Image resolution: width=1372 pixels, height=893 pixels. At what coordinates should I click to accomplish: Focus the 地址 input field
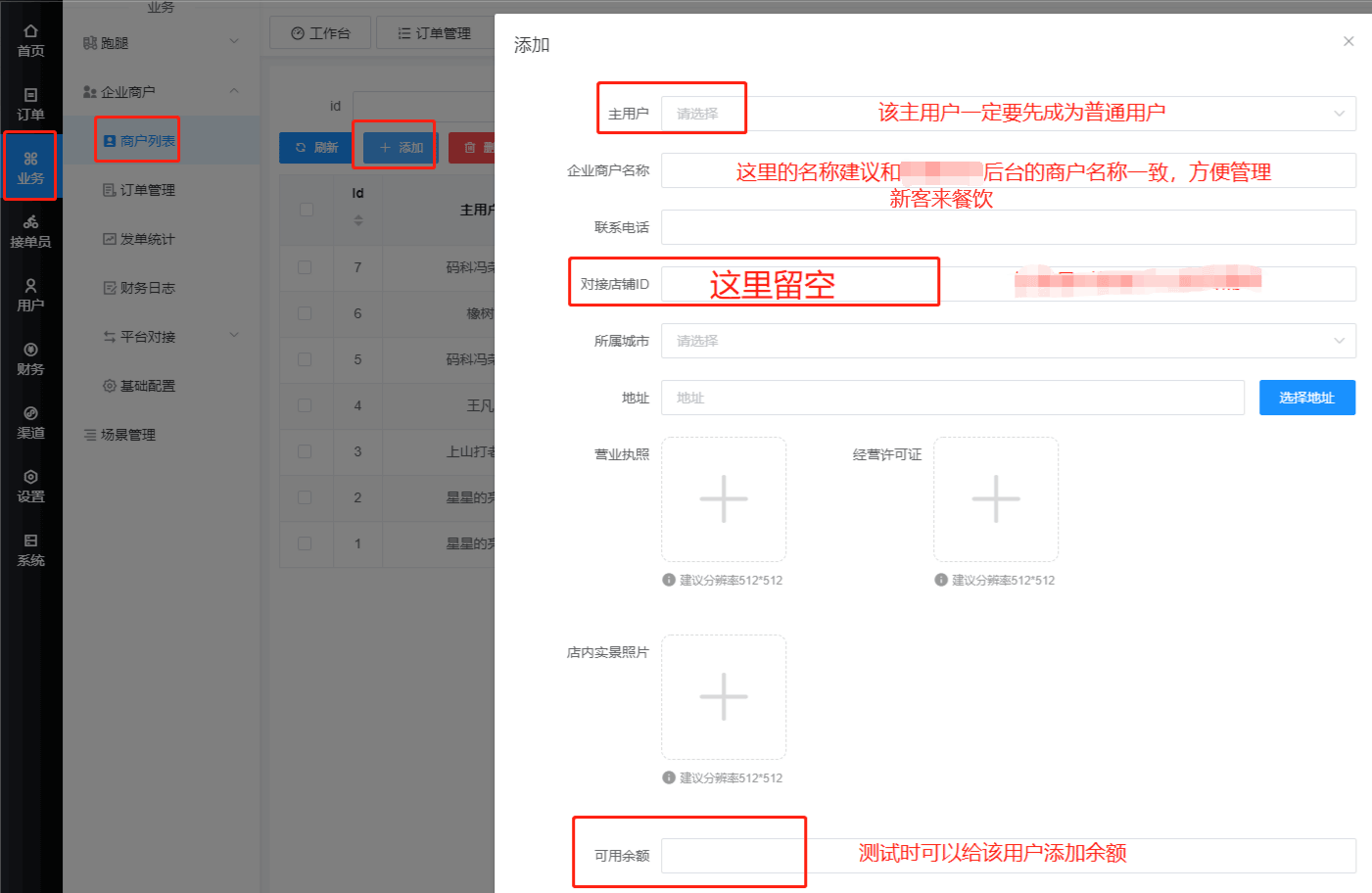pyautogui.click(x=953, y=398)
